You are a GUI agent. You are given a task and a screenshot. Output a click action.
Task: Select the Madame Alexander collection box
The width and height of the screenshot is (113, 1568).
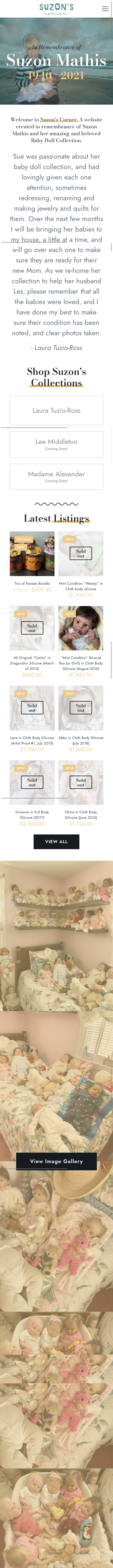56,476
